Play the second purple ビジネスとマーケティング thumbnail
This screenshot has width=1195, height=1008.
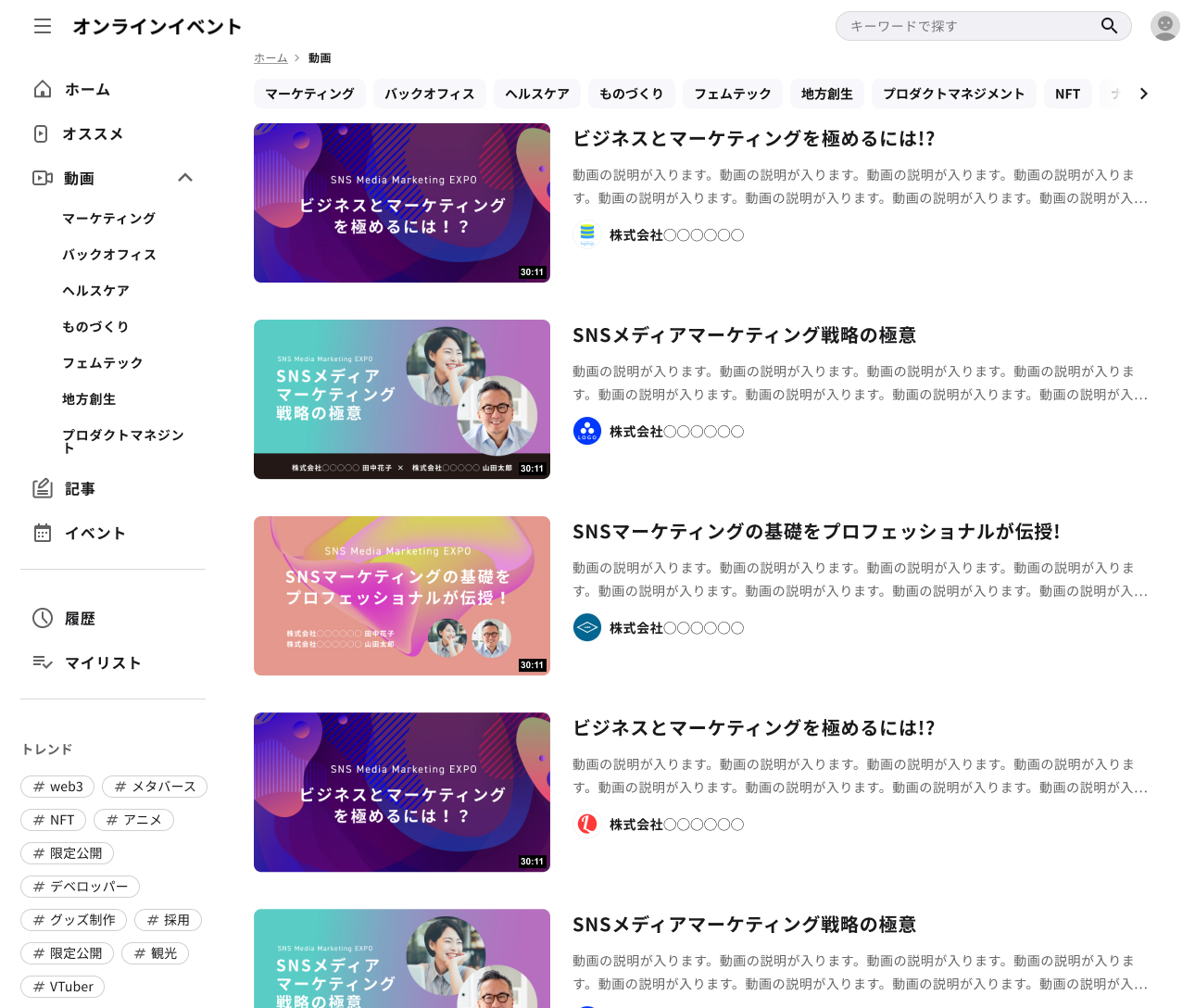point(402,792)
